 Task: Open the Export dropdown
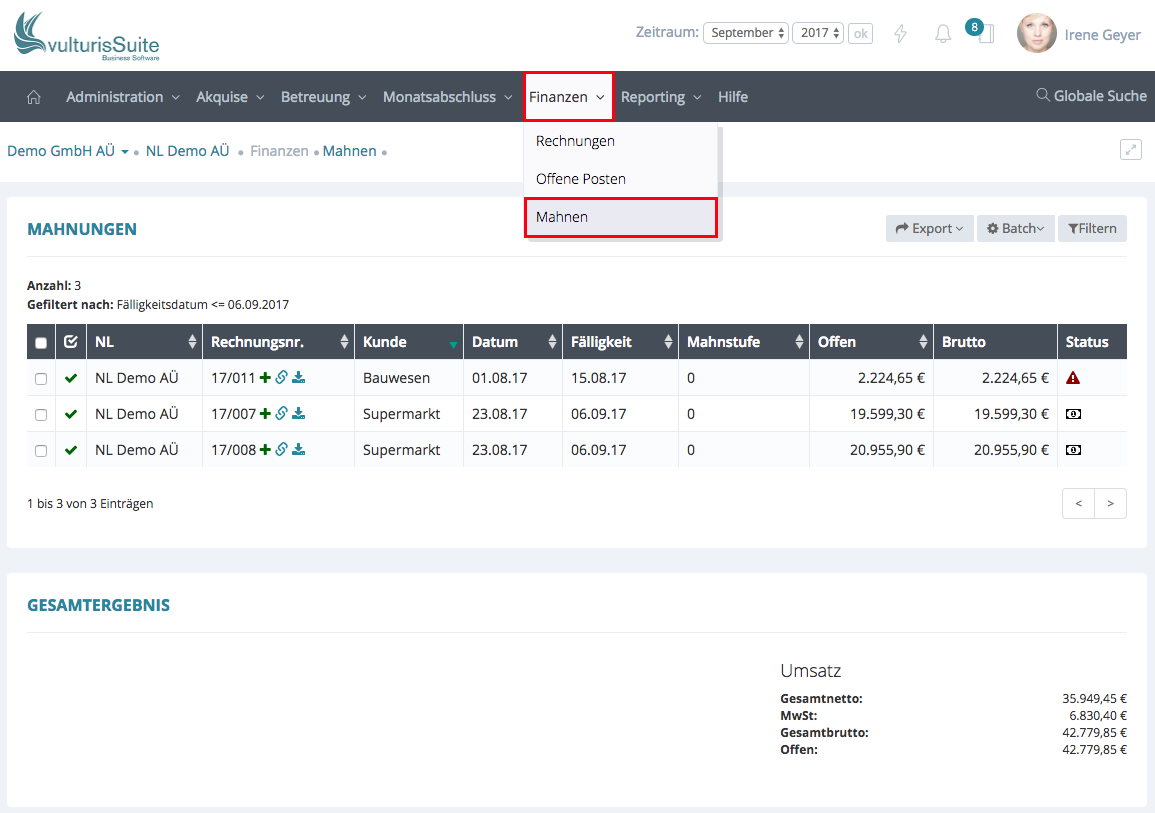pos(929,229)
